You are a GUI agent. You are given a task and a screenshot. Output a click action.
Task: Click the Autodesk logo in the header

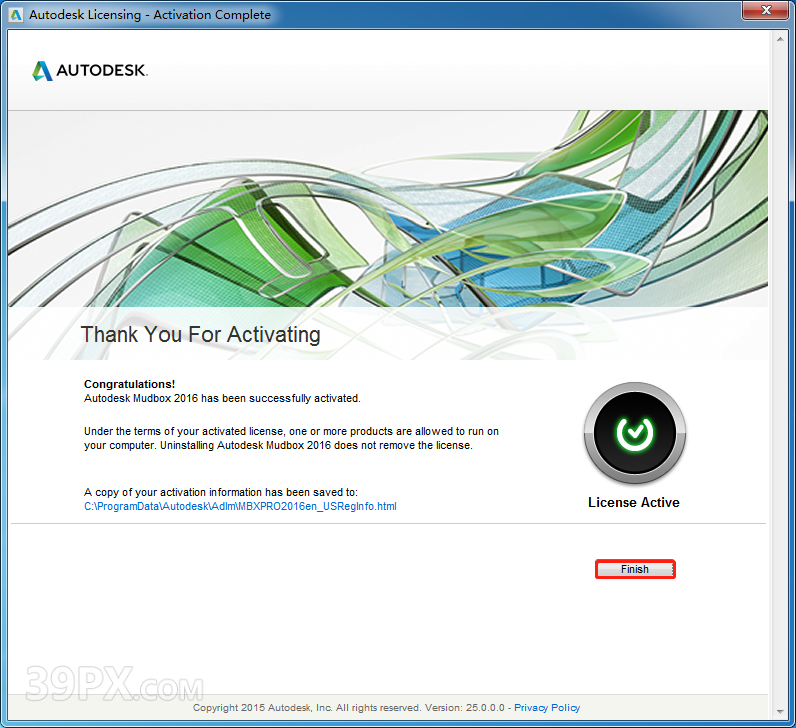pyautogui.click(x=90, y=71)
